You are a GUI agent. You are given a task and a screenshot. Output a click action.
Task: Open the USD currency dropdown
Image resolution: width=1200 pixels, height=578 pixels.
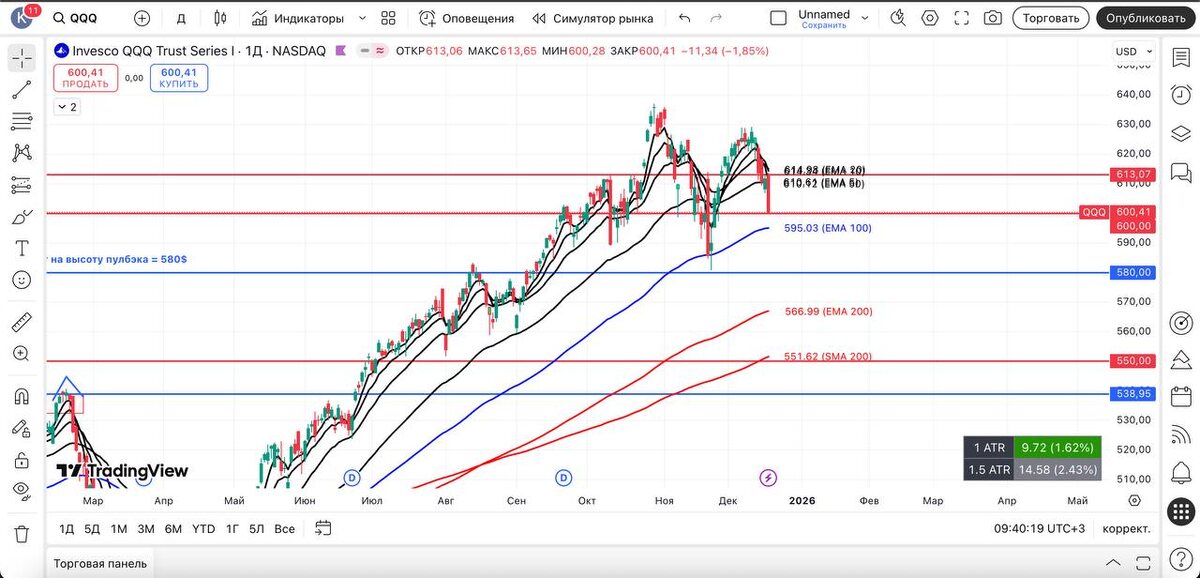pyautogui.click(x=1133, y=51)
